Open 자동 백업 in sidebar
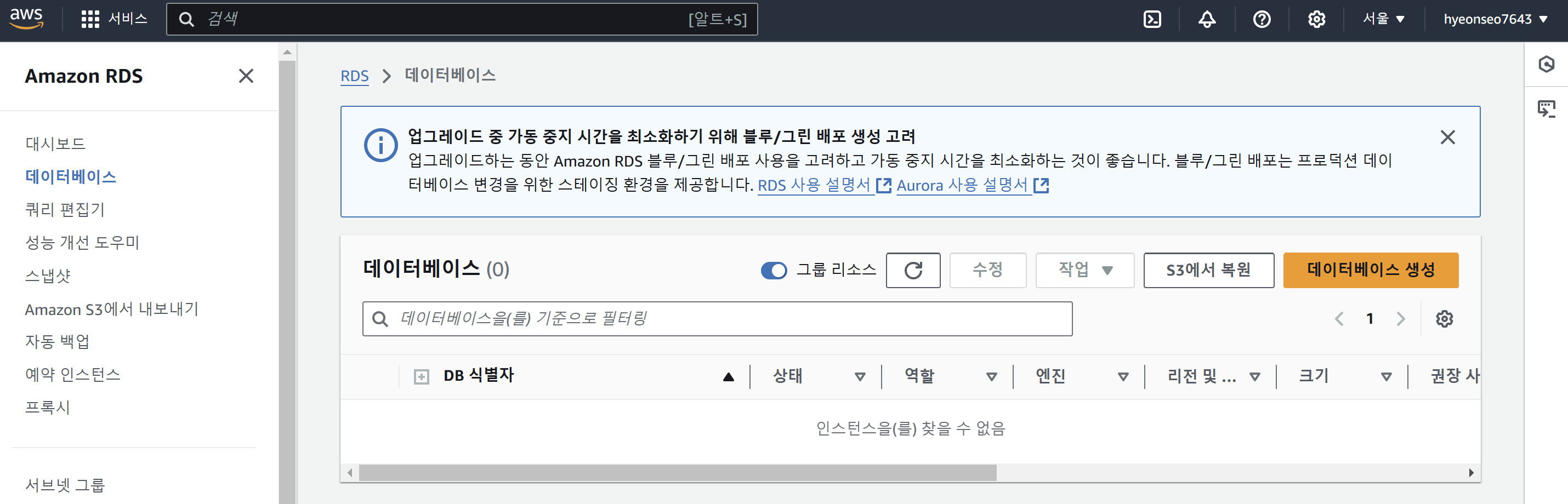The image size is (1568, 504). (x=57, y=342)
